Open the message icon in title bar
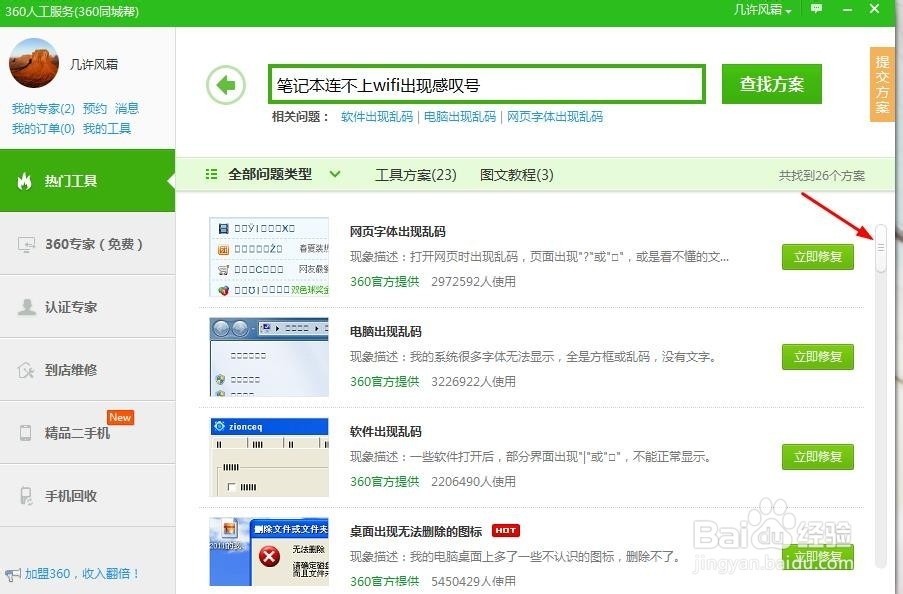This screenshot has height=594, width=903. coord(816,9)
